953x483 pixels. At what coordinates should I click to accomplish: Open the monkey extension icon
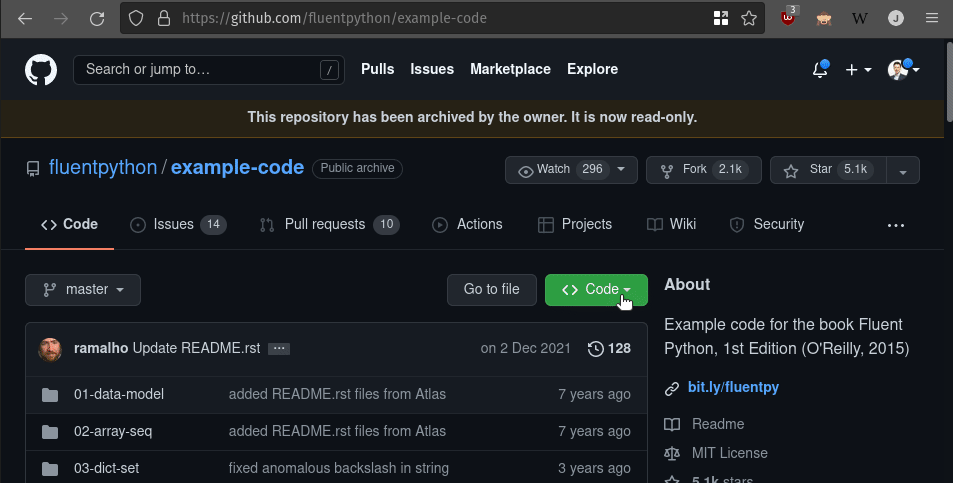pos(824,18)
